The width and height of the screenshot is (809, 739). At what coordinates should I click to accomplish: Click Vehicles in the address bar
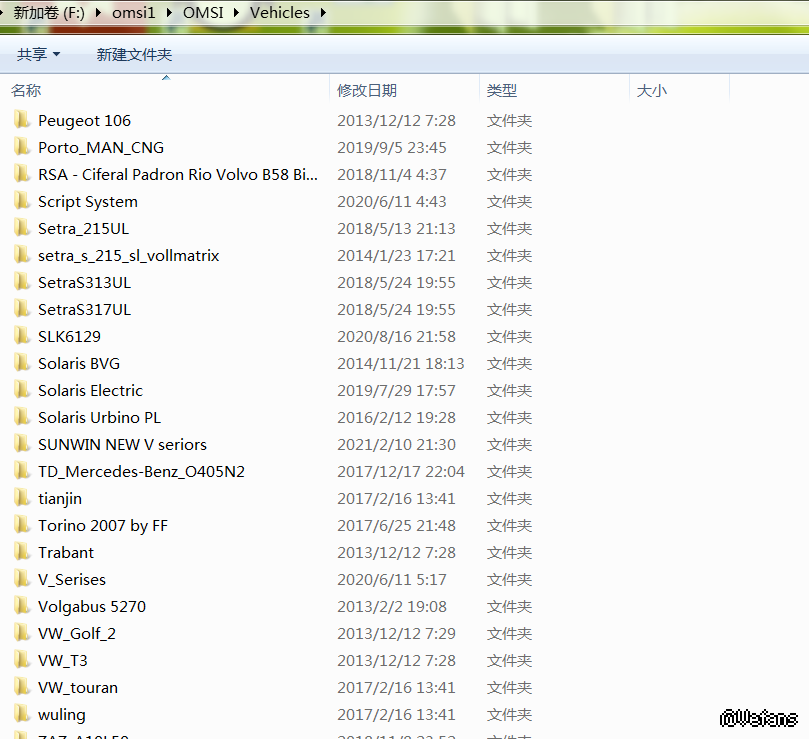click(x=280, y=12)
